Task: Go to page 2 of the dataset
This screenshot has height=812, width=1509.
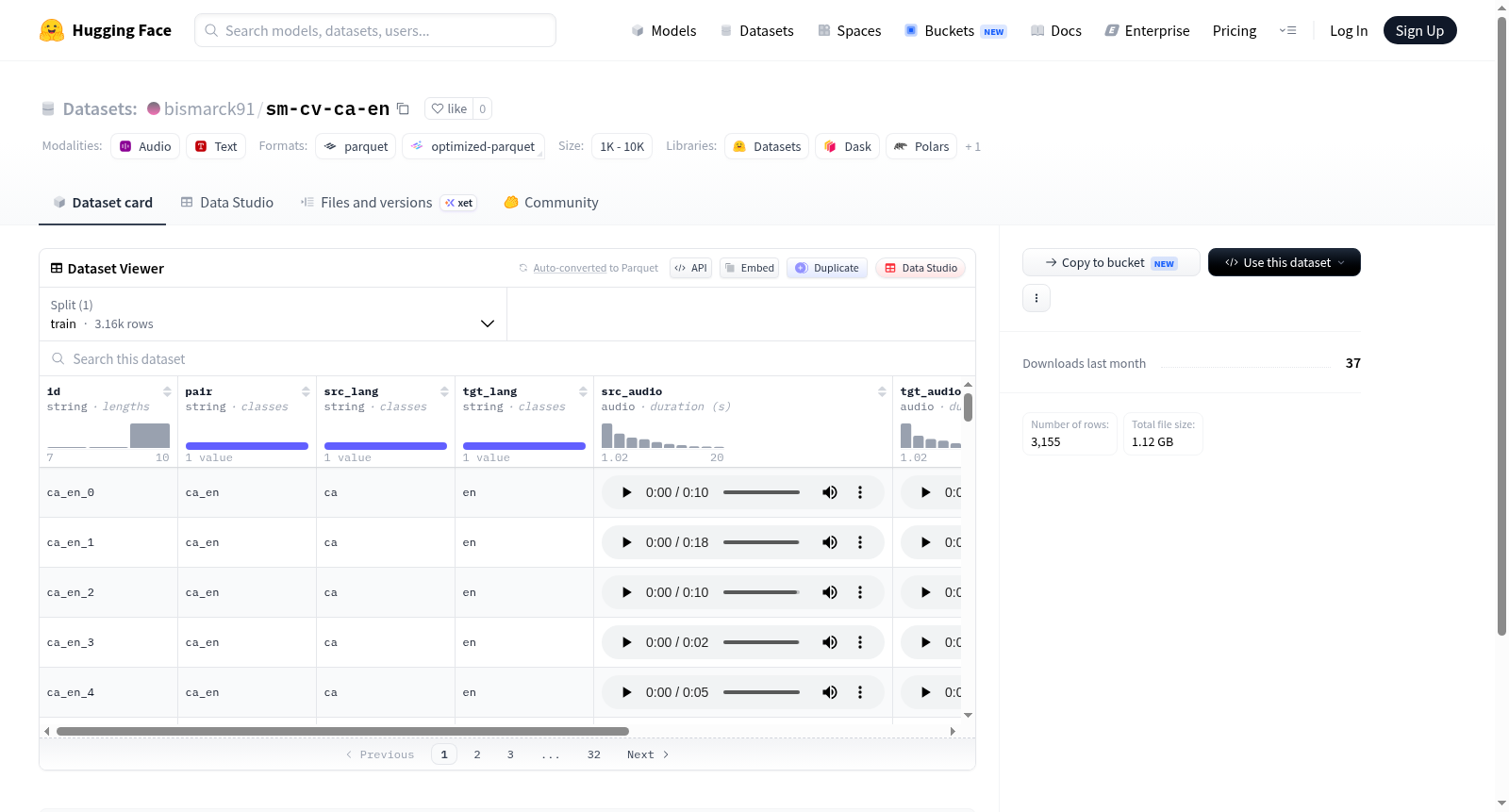Action: coord(477,754)
